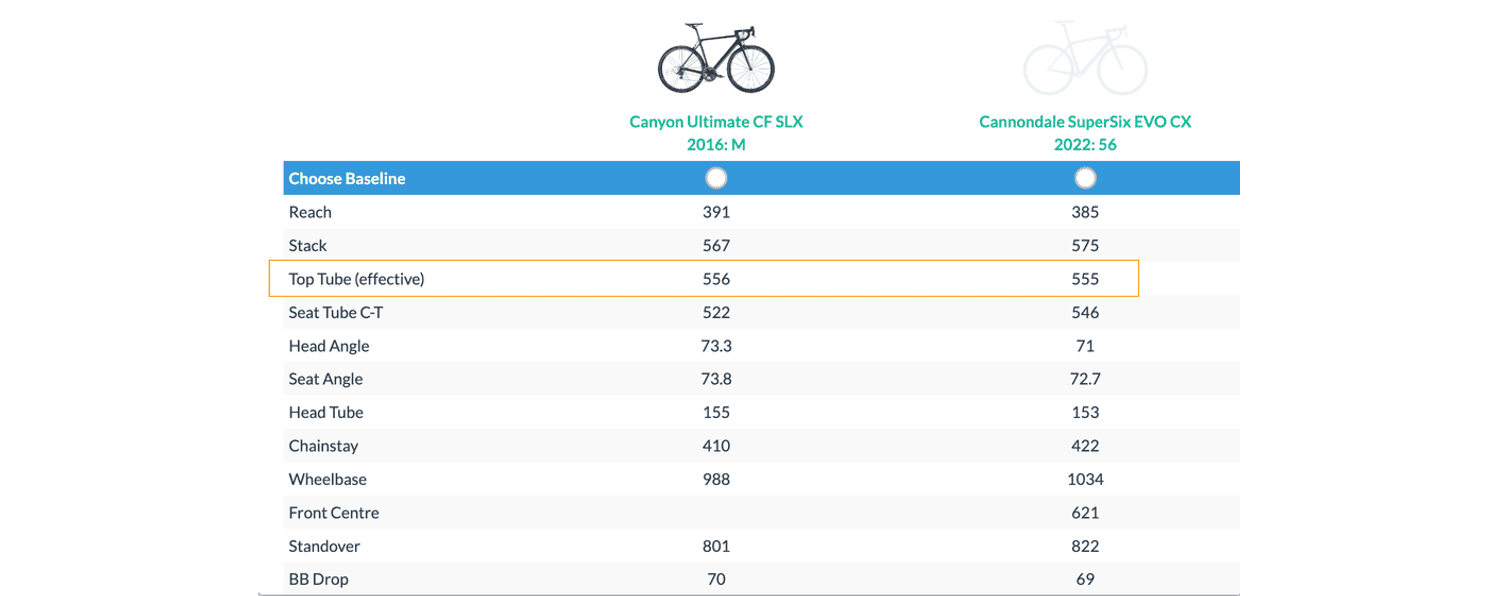Viewport: 1498px width, 596px height.
Task: Click the Canyon seat tube value 522
Action: pyautogui.click(x=716, y=312)
